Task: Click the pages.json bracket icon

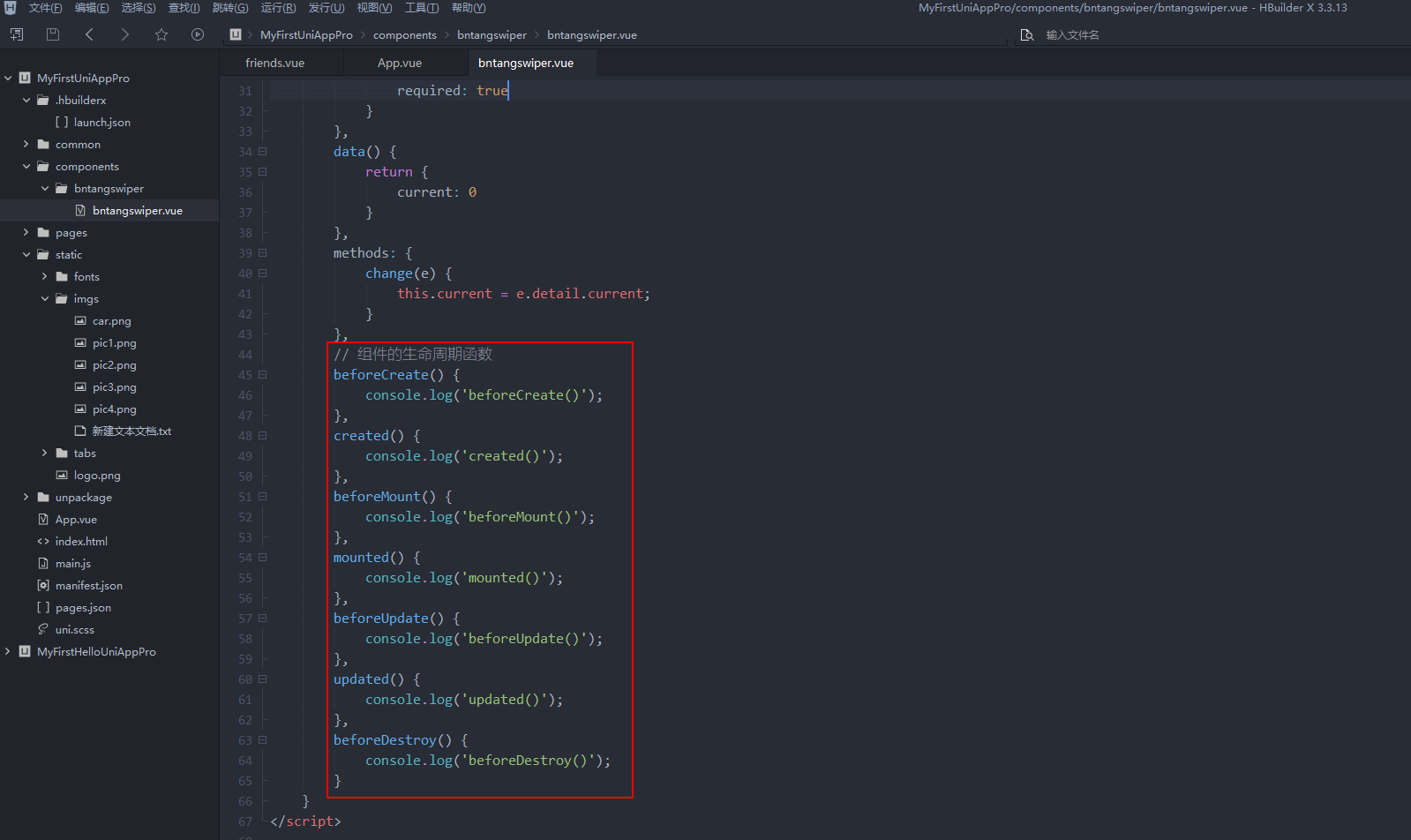Action: pyautogui.click(x=43, y=608)
